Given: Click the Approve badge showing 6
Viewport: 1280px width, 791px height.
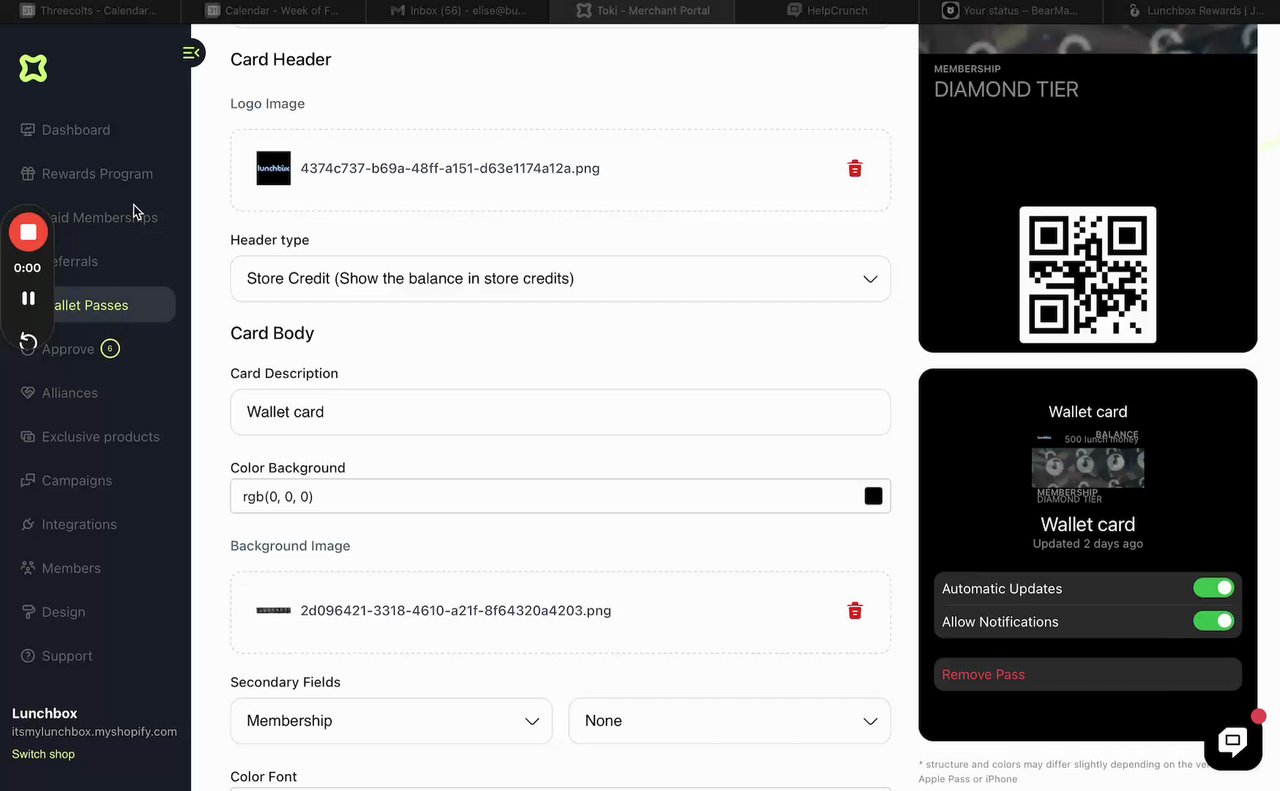Looking at the screenshot, I should 109,349.
